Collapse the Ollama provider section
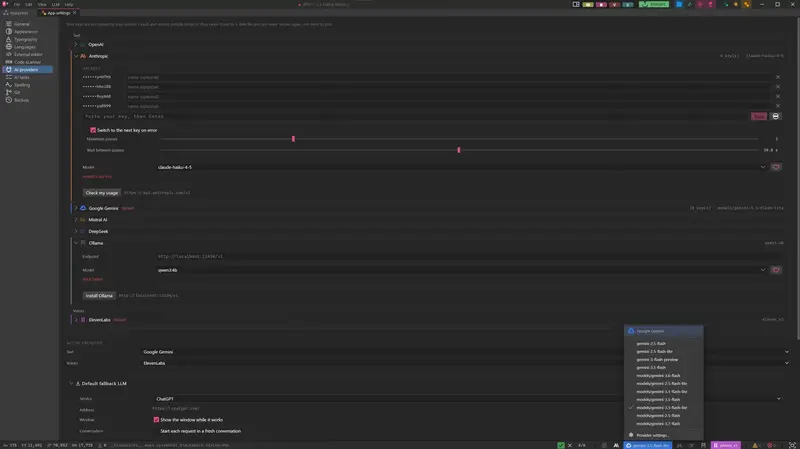The width and height of the screenshot is (800, 449). click(76, 243)
